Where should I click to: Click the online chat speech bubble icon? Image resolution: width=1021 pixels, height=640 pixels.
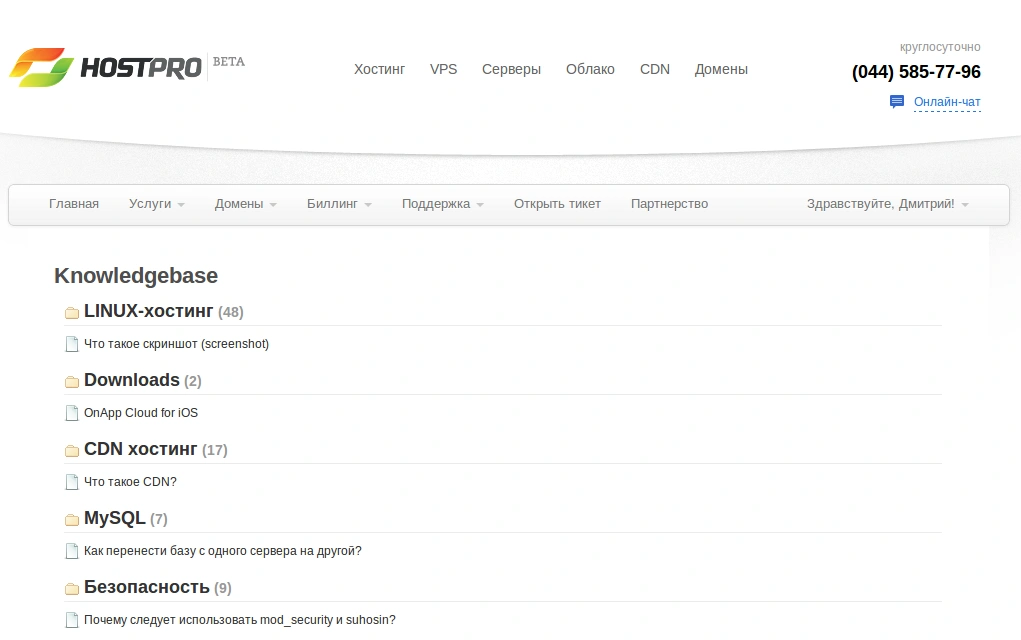[x=897, y=102]
